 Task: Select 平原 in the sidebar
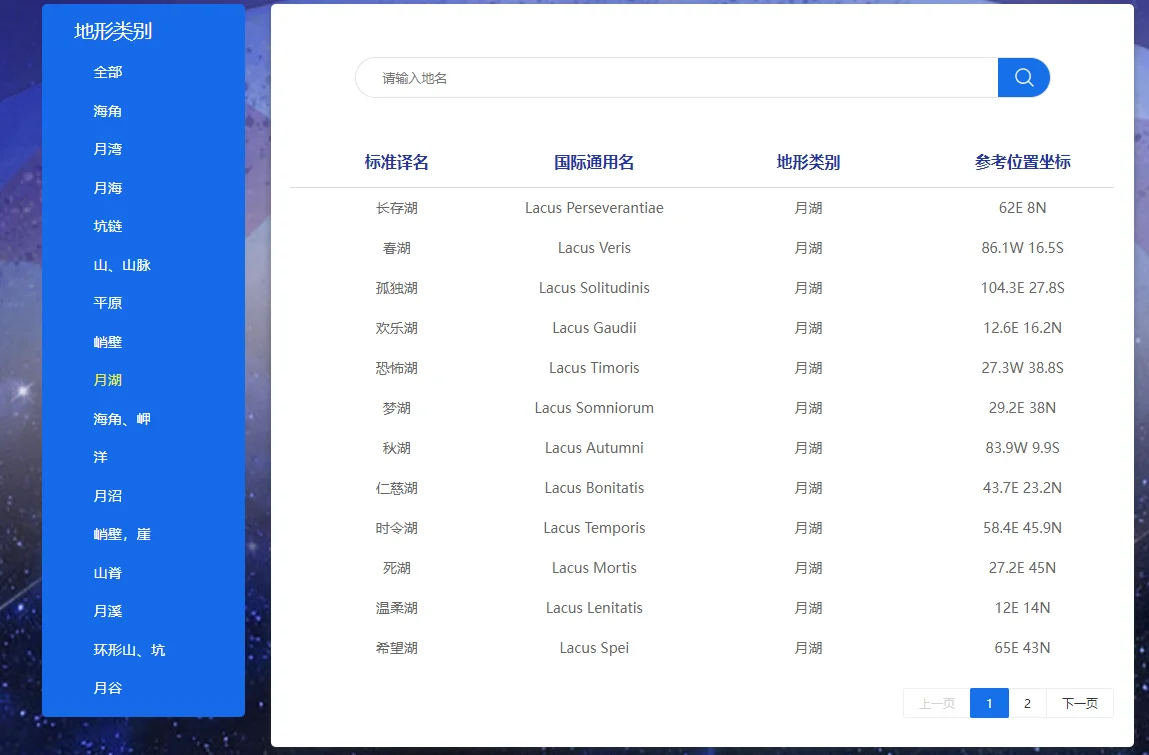tap(108, 303)
